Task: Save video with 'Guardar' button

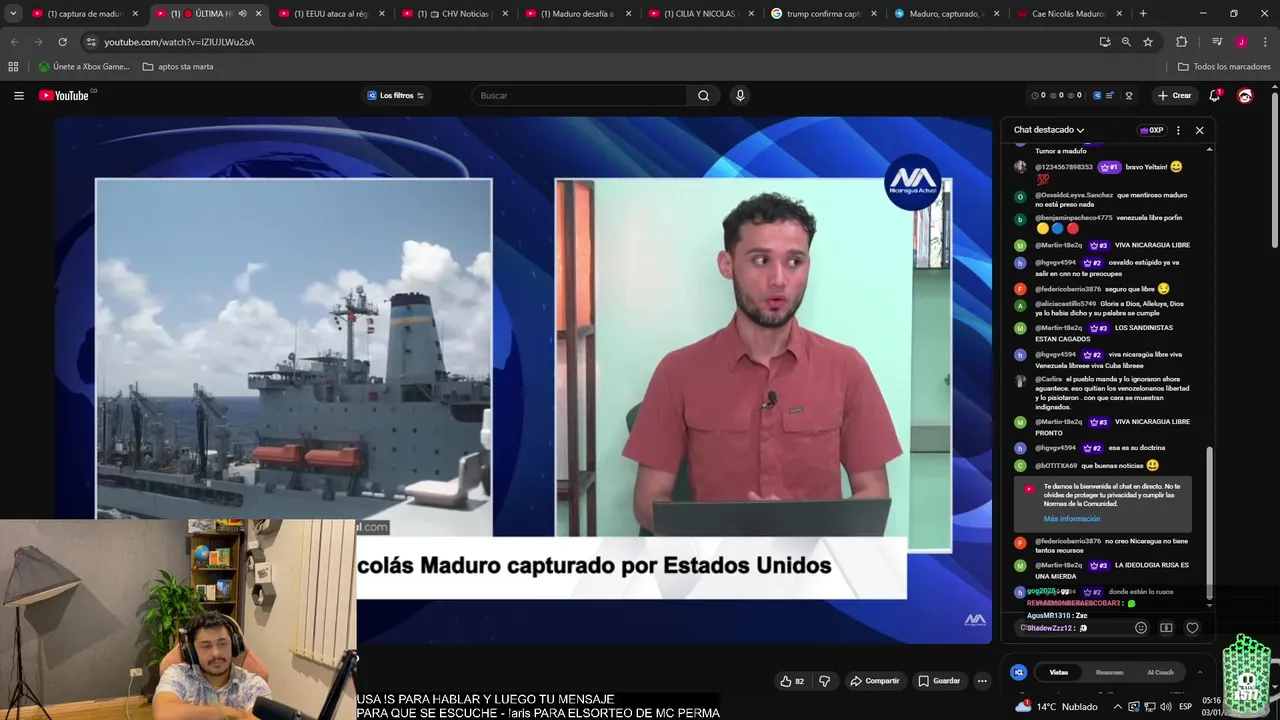Action: (939, 681)
